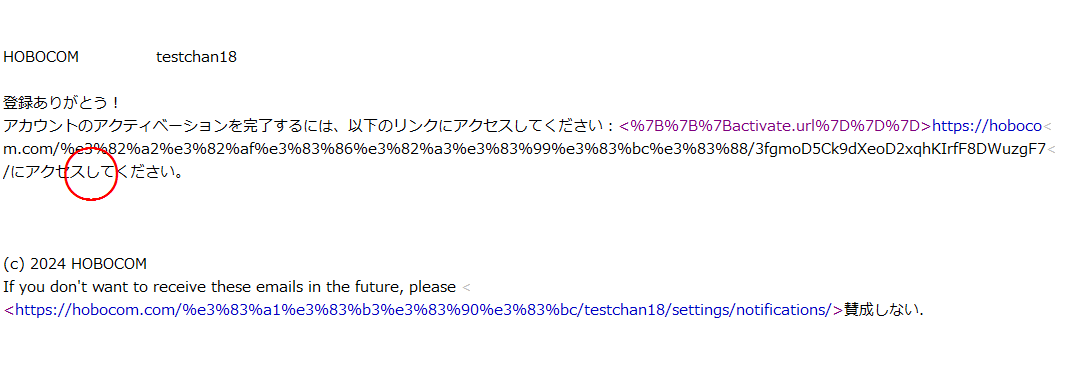Click the gray wrap marker after "please"
The height and width of the screenshot is (380, 1069).
[466, 288]
